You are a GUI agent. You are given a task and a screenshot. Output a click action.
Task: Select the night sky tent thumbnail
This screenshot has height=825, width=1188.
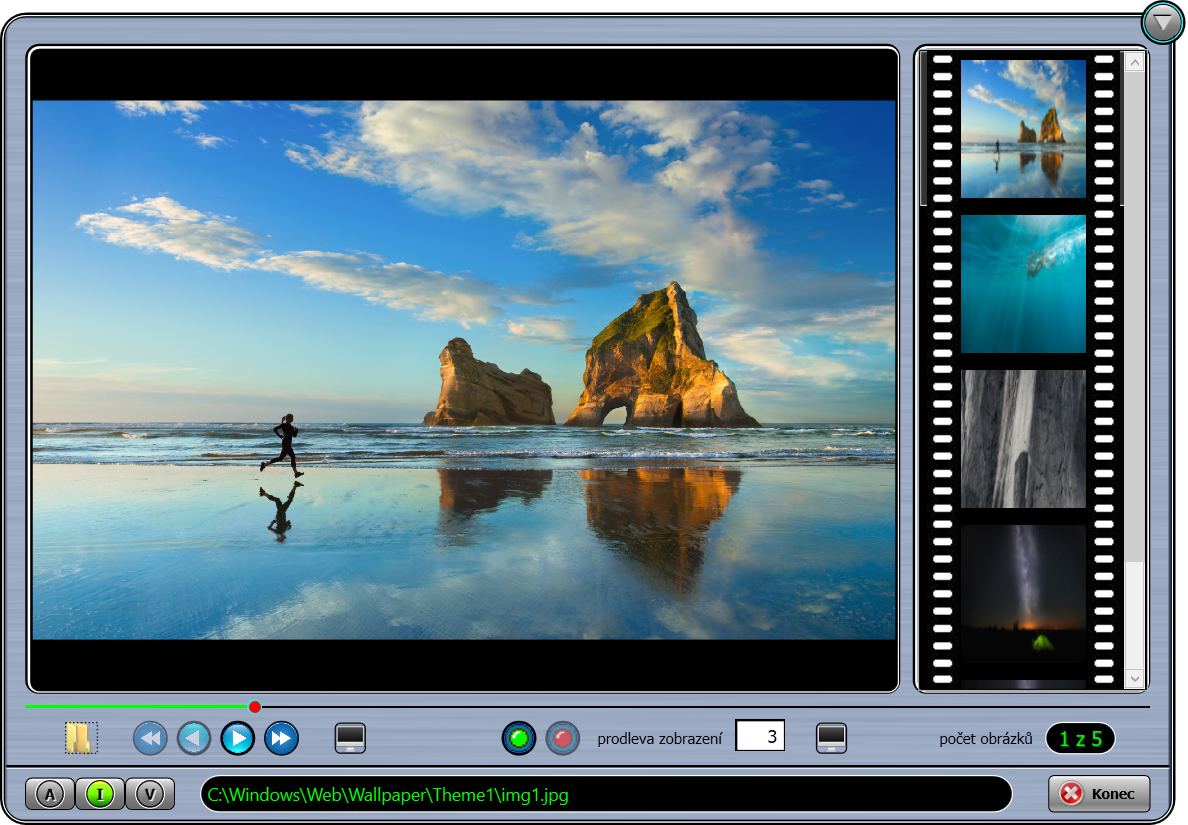tap(1023, 593)
